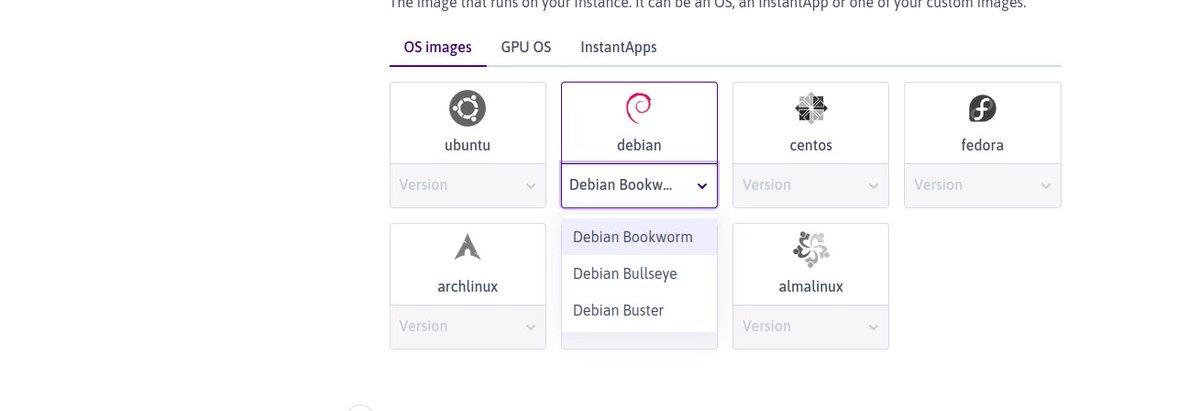1200x411 pixels.
Task: Select the ubuntu logo icon
Action: [467, 107]
